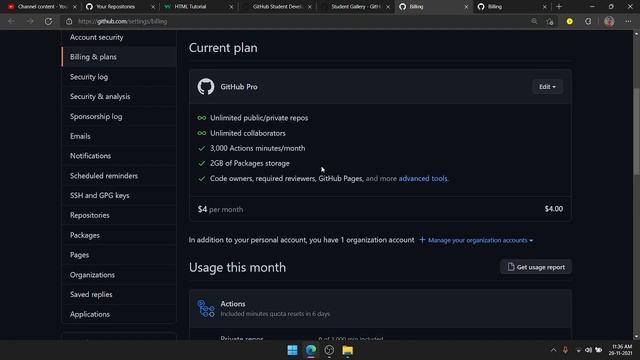Open Applications settings
Screen dimensions: 640x360
[x=90, y=314]
